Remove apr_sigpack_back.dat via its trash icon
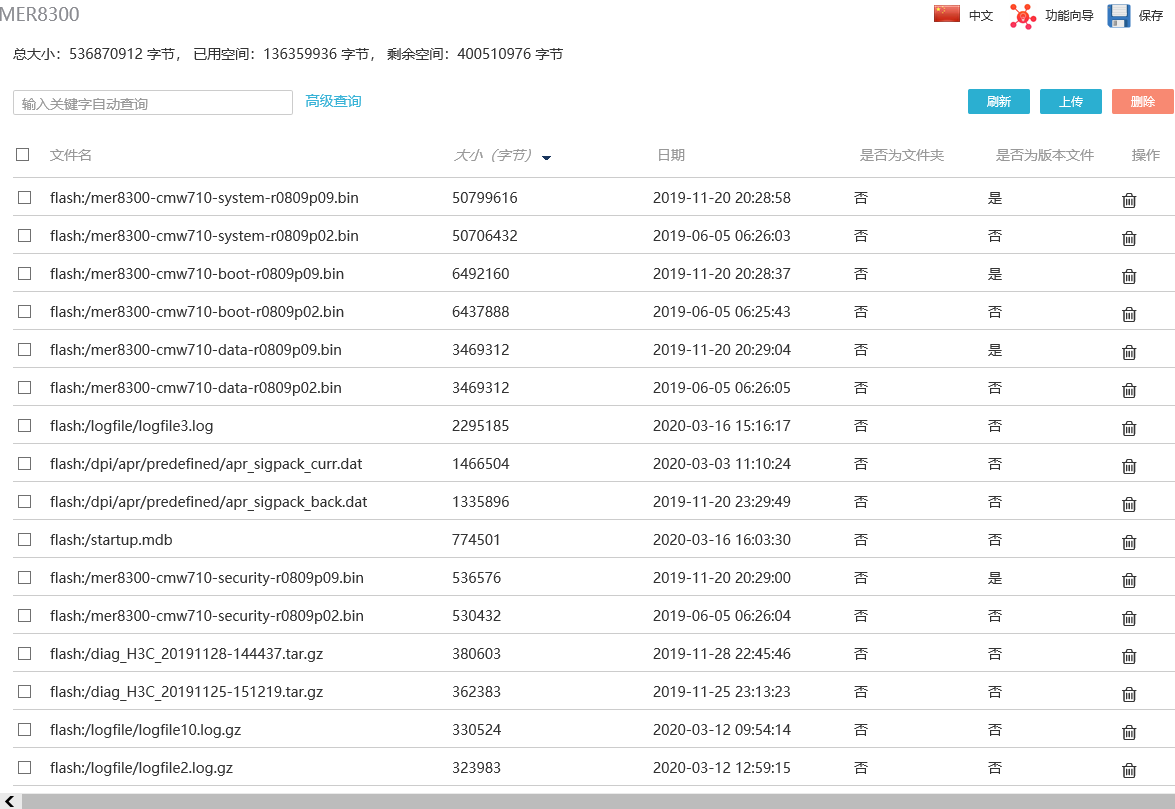The width and height of the screenshot is (1175, 809). [1129, 504]
